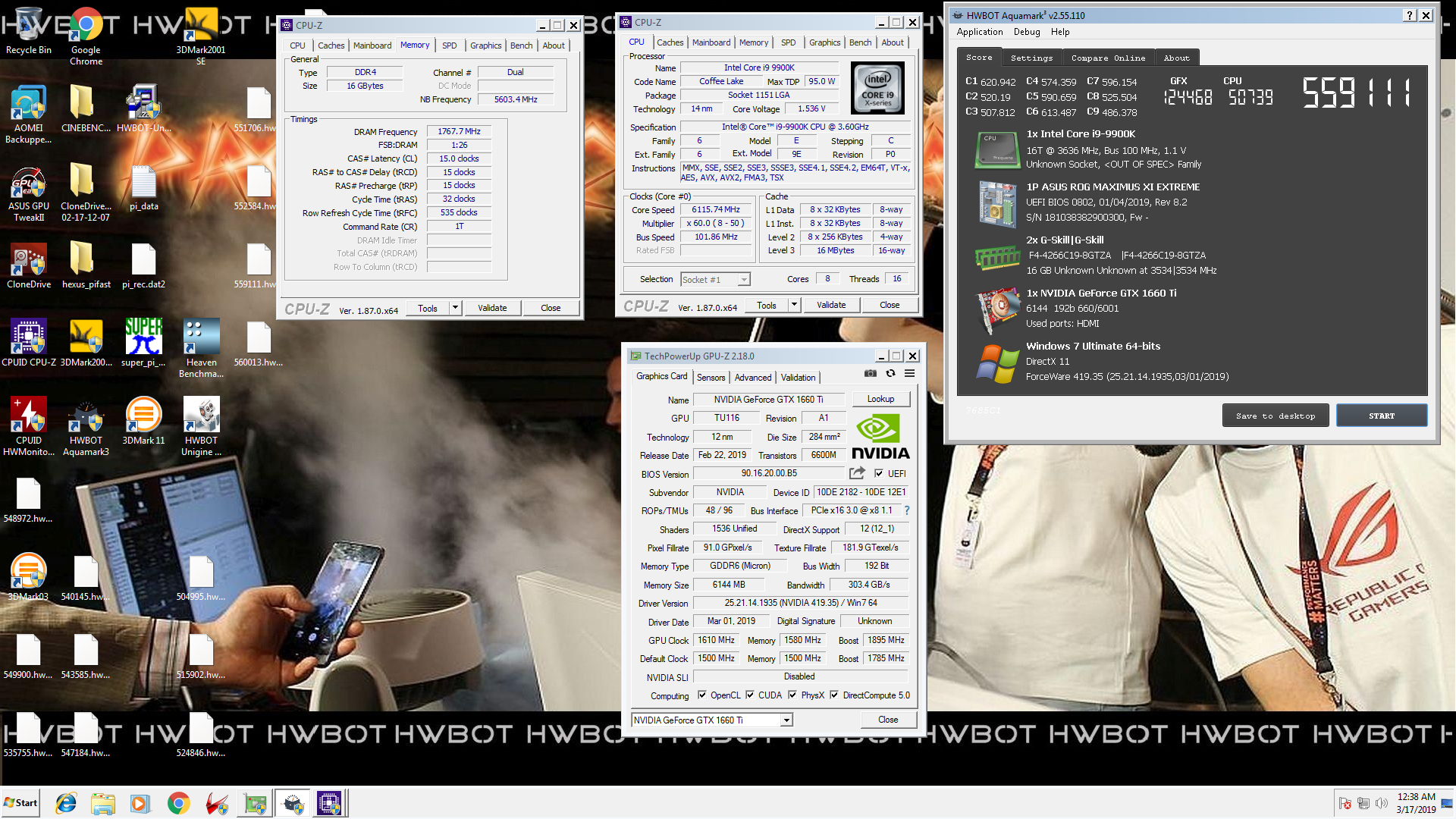Click the bus interface question mark in GPU-Z
Screen dimensions: 1456x819
906,510
